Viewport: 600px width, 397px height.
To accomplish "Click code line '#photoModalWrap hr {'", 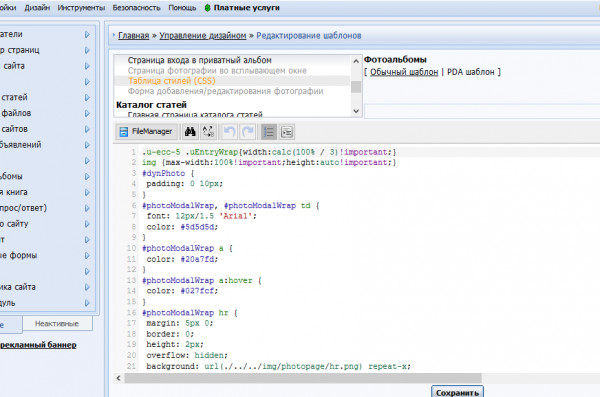I will [x=189, y=313].
